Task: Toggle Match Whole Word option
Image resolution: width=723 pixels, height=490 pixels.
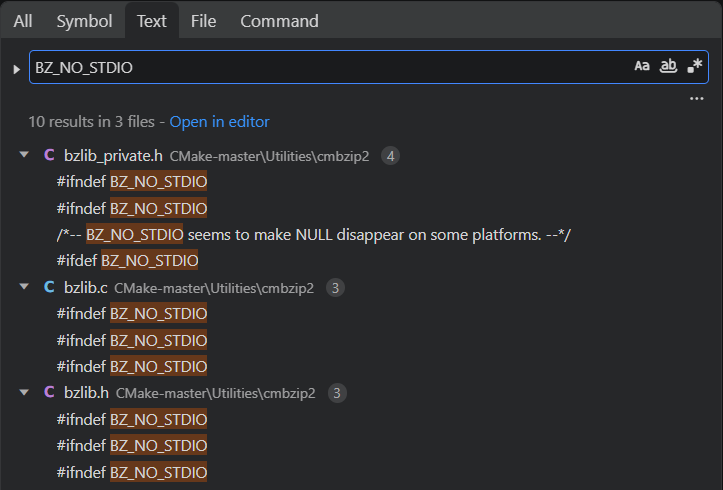Action: pos(668,66)
